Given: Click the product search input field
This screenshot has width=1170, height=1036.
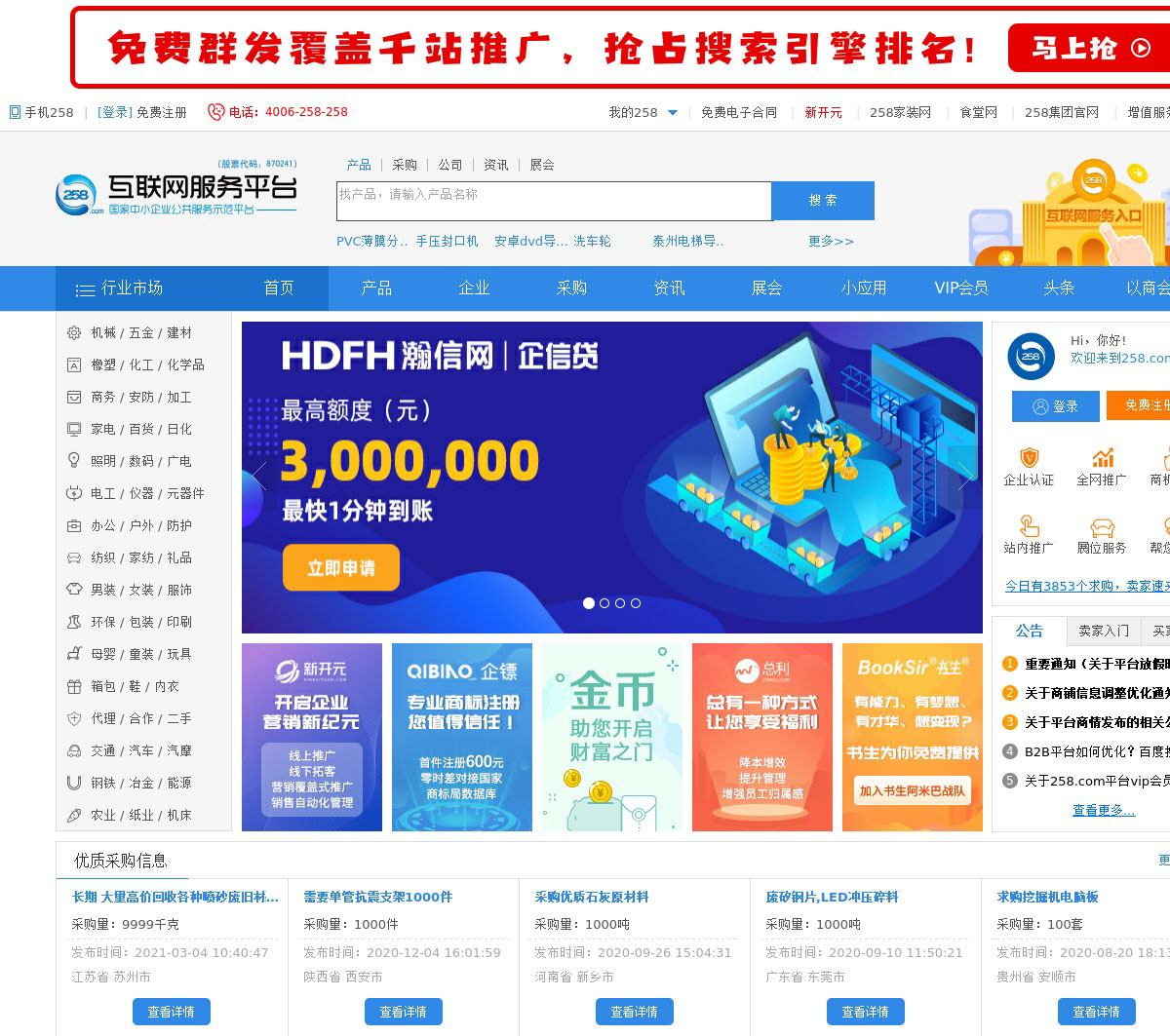Looking at the screenshot, I should click(554, 201).
